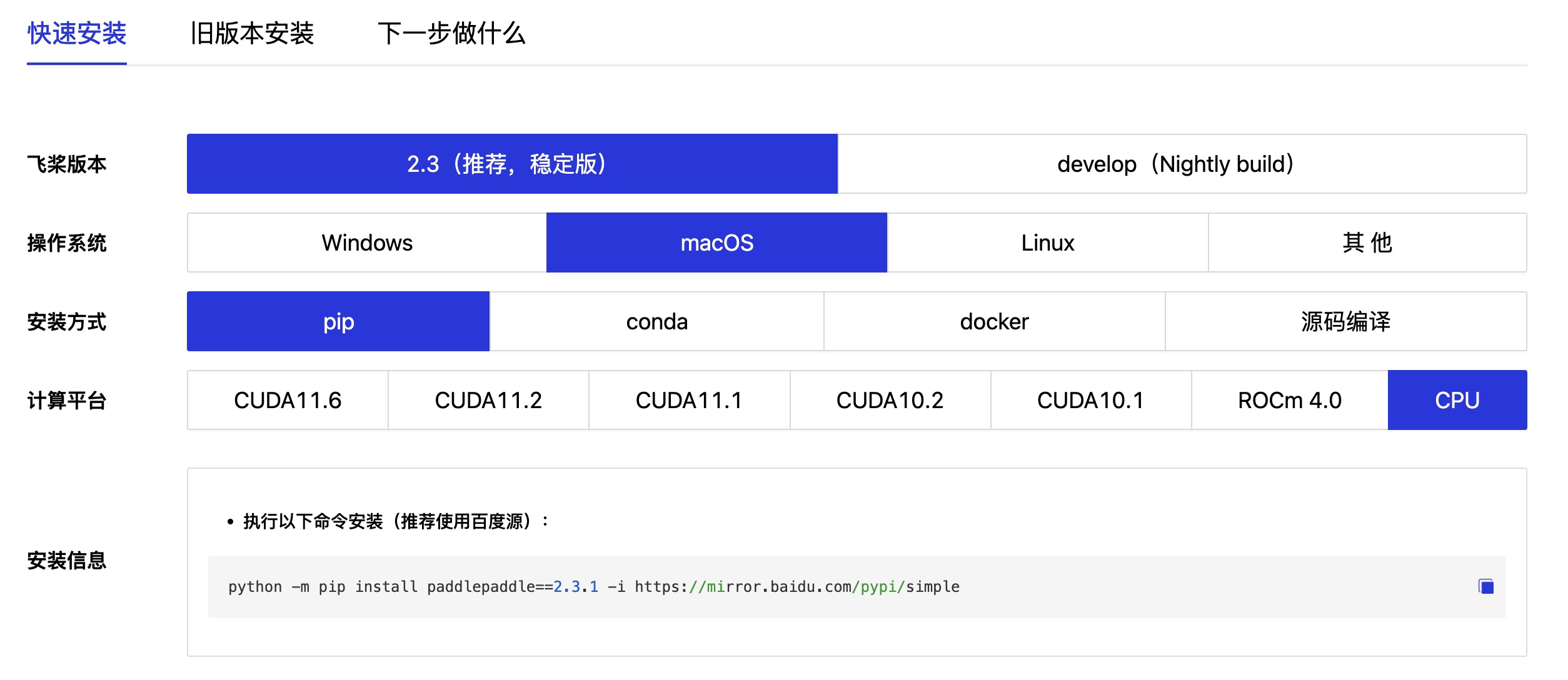Select the CUDA11.6 compute platform

point(288,400)
